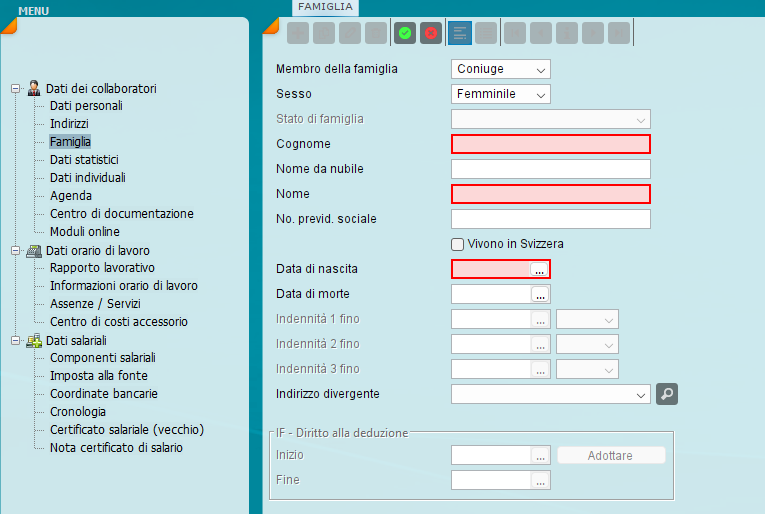Click the greyed-out edit pencil toolbar icon
This screenshot has width=765, height=514.
click(x=350, y=33)
